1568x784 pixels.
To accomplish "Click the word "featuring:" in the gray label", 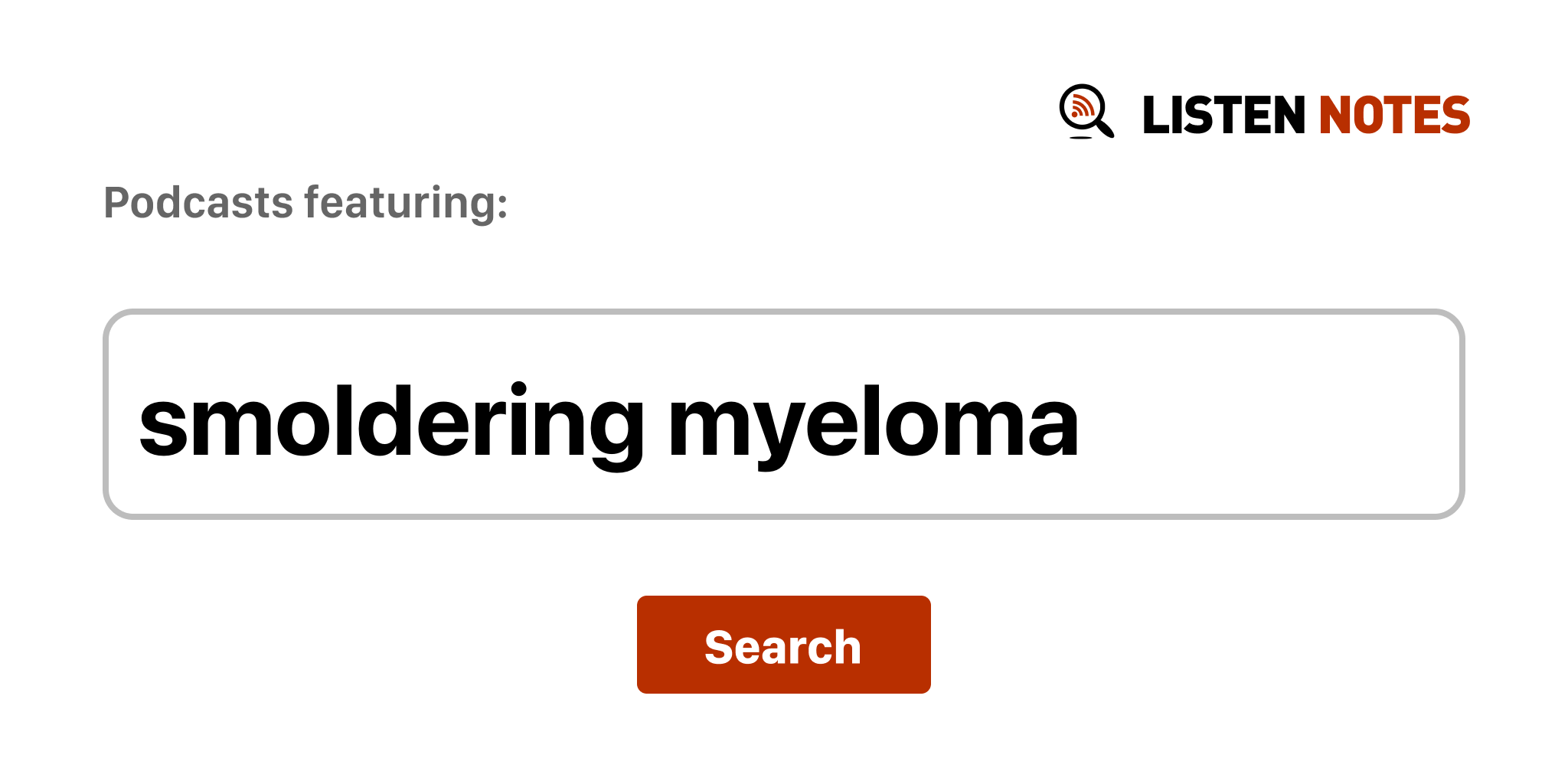I will point(406,203).
